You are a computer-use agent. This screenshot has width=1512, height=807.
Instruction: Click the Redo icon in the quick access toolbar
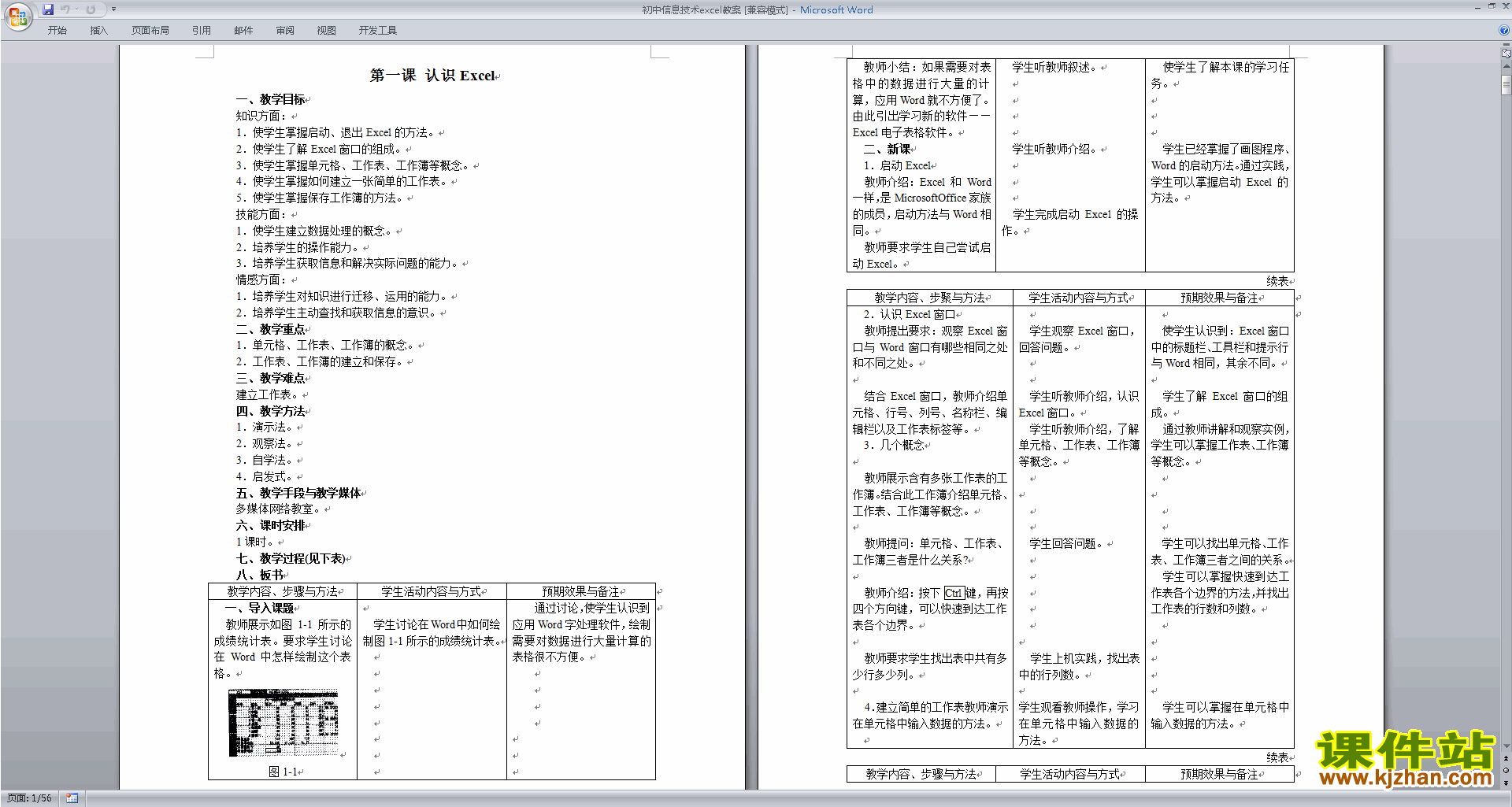tap(91, 9)
